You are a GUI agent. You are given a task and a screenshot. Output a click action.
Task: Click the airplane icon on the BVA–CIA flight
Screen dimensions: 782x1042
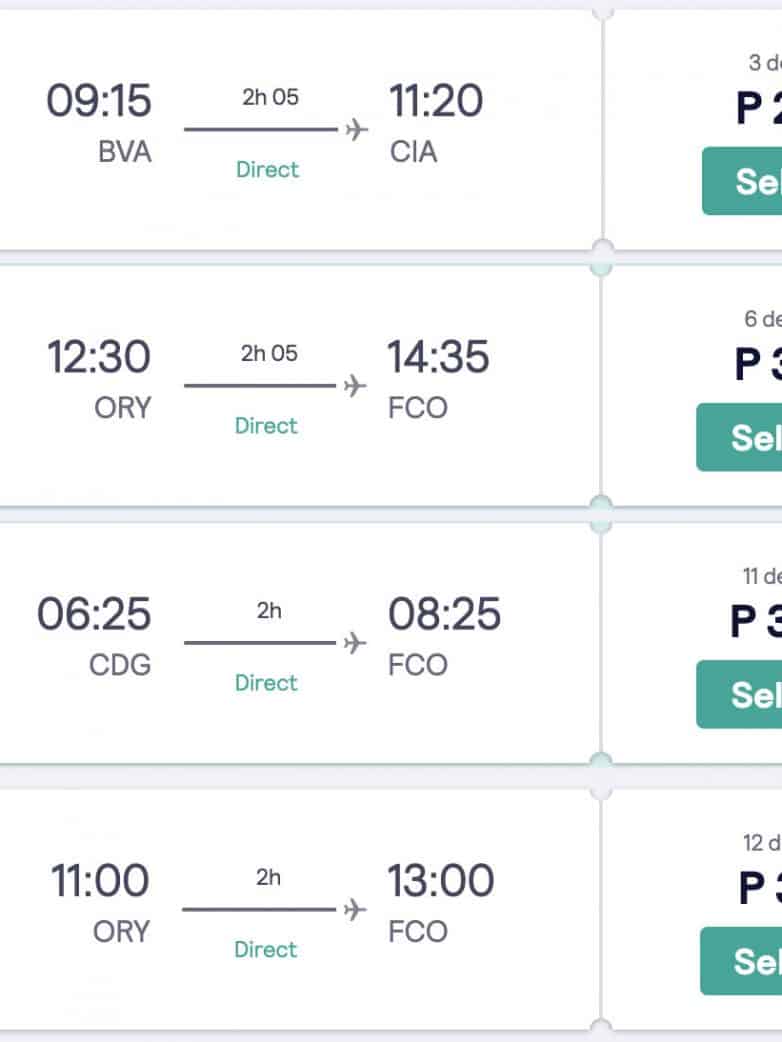pyautogui.click(x=357, y=130)
